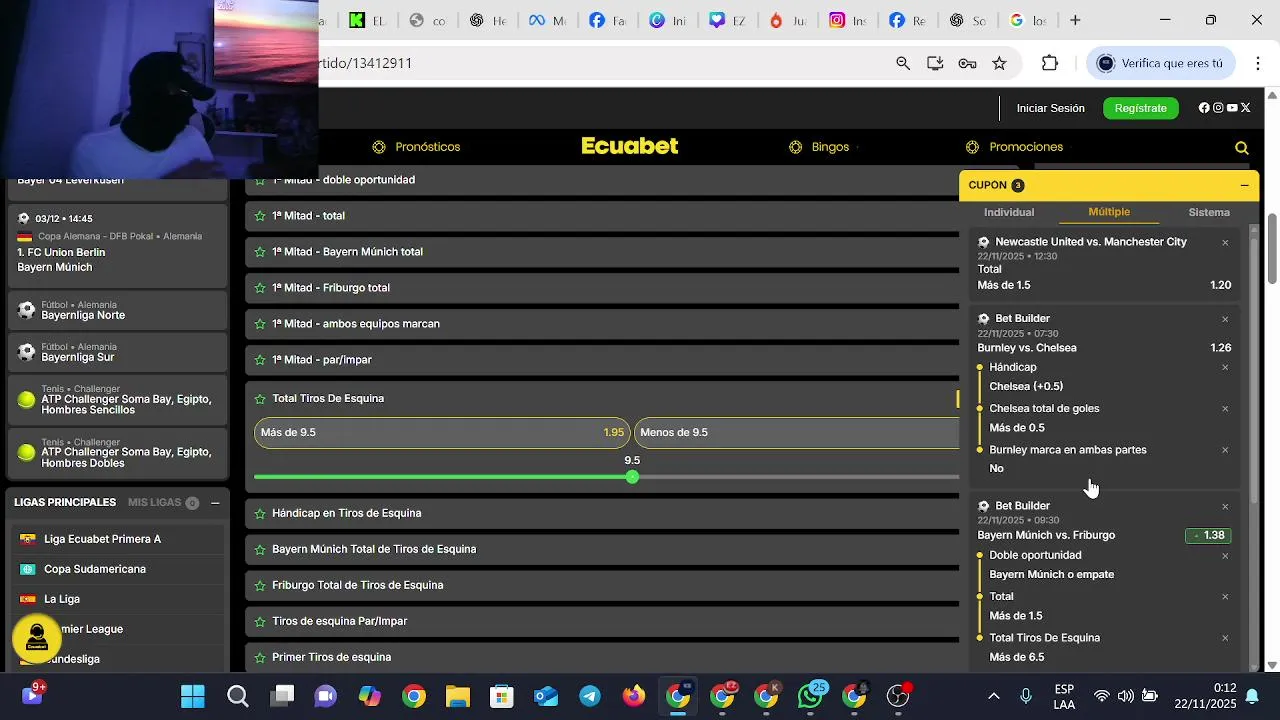Open the Windows Start menu
The height and width of the screenshot is (720, 1280).
193,696
